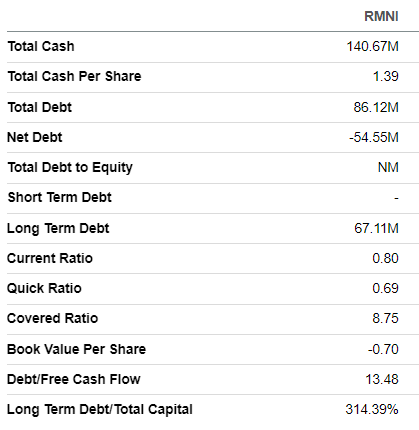Click the 1.39 cash per share value
Viewport: 419px width, 430px height.
click(x=386, y=76)
